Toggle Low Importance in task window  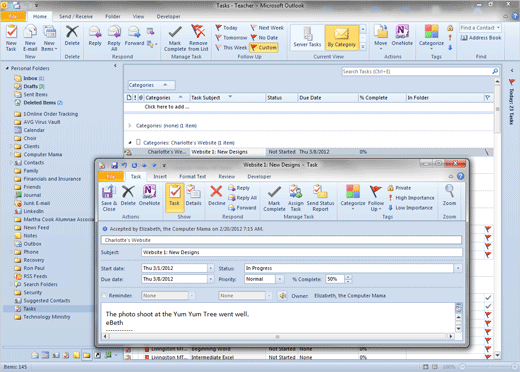tap(410, 208)
